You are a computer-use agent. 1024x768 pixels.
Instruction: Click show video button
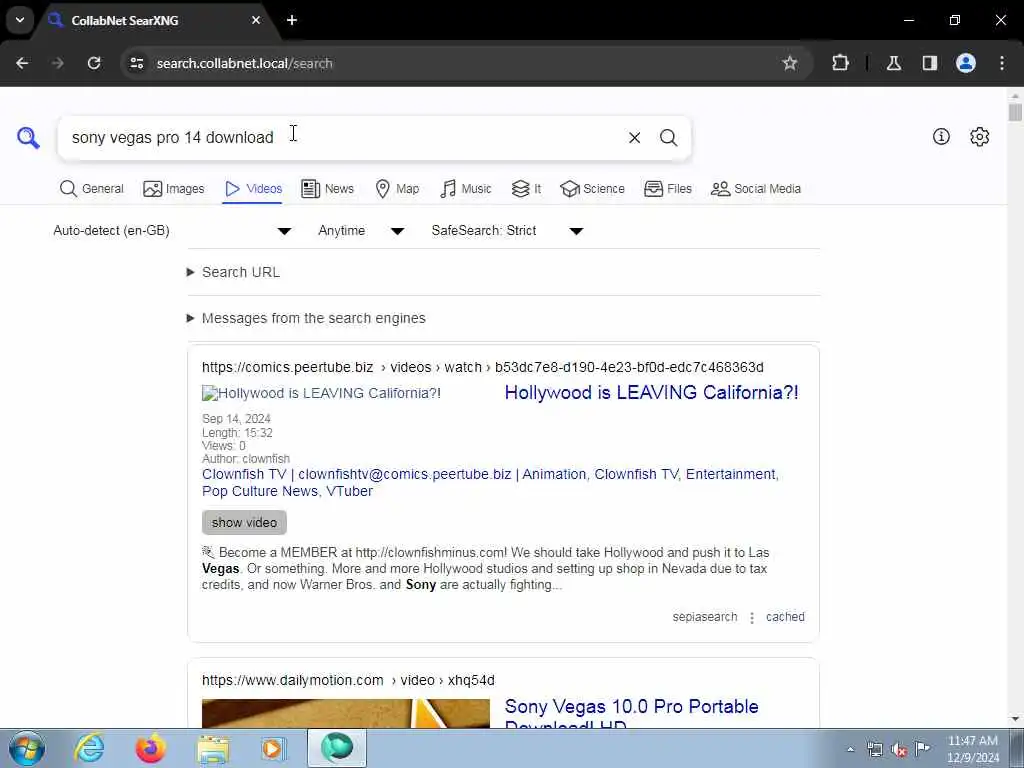point(244,522)
